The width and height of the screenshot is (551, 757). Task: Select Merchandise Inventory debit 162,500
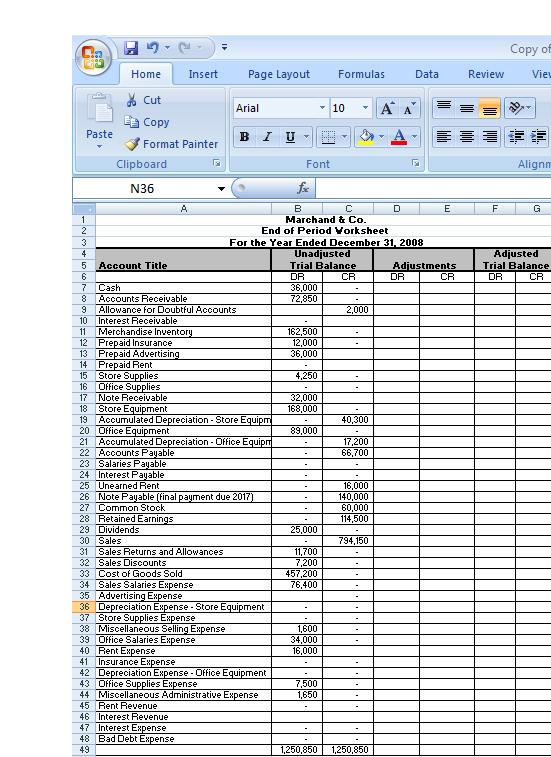tap(297, 332)
